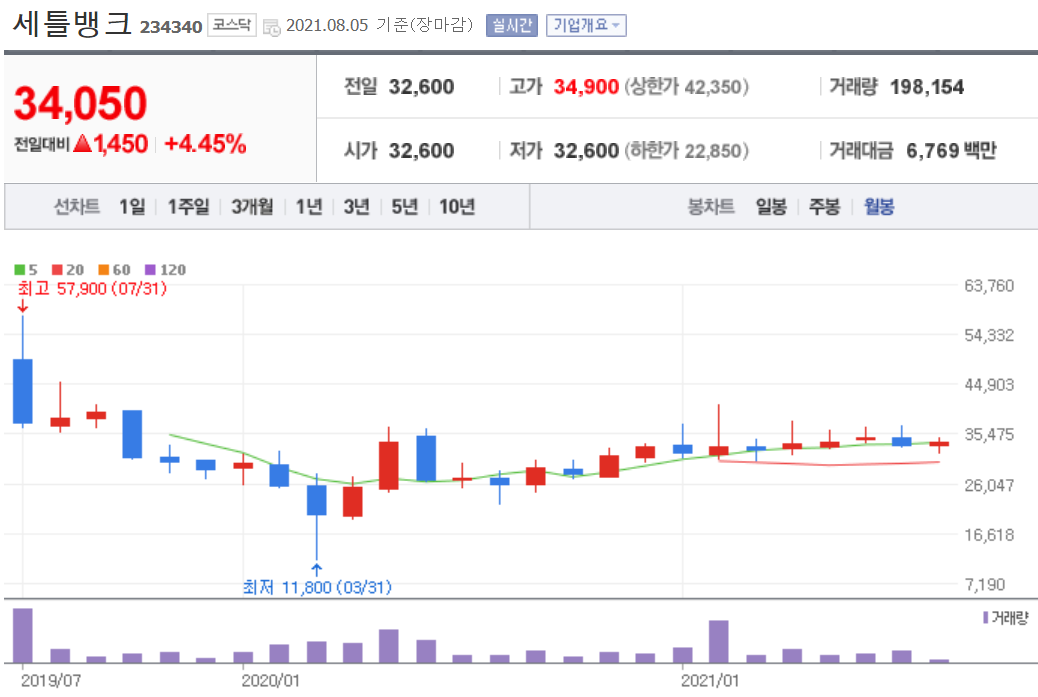Image resolution: width=1038 pixels, height=697 pixels.
Task: Click the 35,475 price axis label
Action: tap(989, 435)
